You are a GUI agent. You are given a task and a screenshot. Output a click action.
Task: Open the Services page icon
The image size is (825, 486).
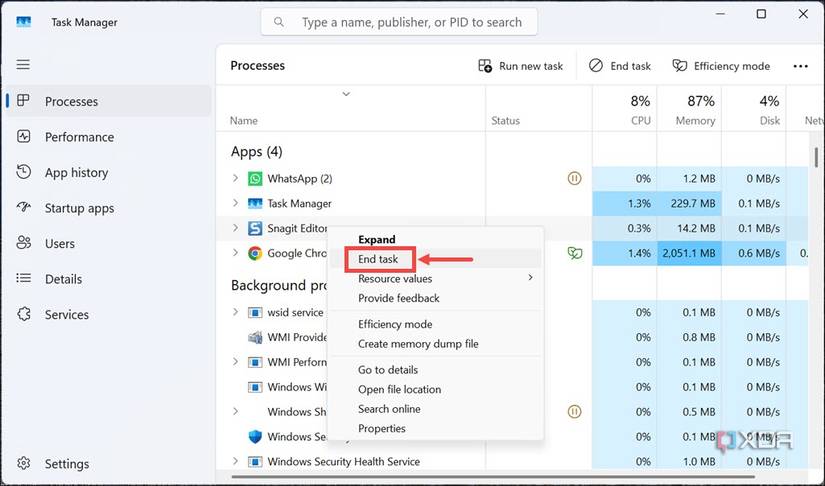coord(23,314)
